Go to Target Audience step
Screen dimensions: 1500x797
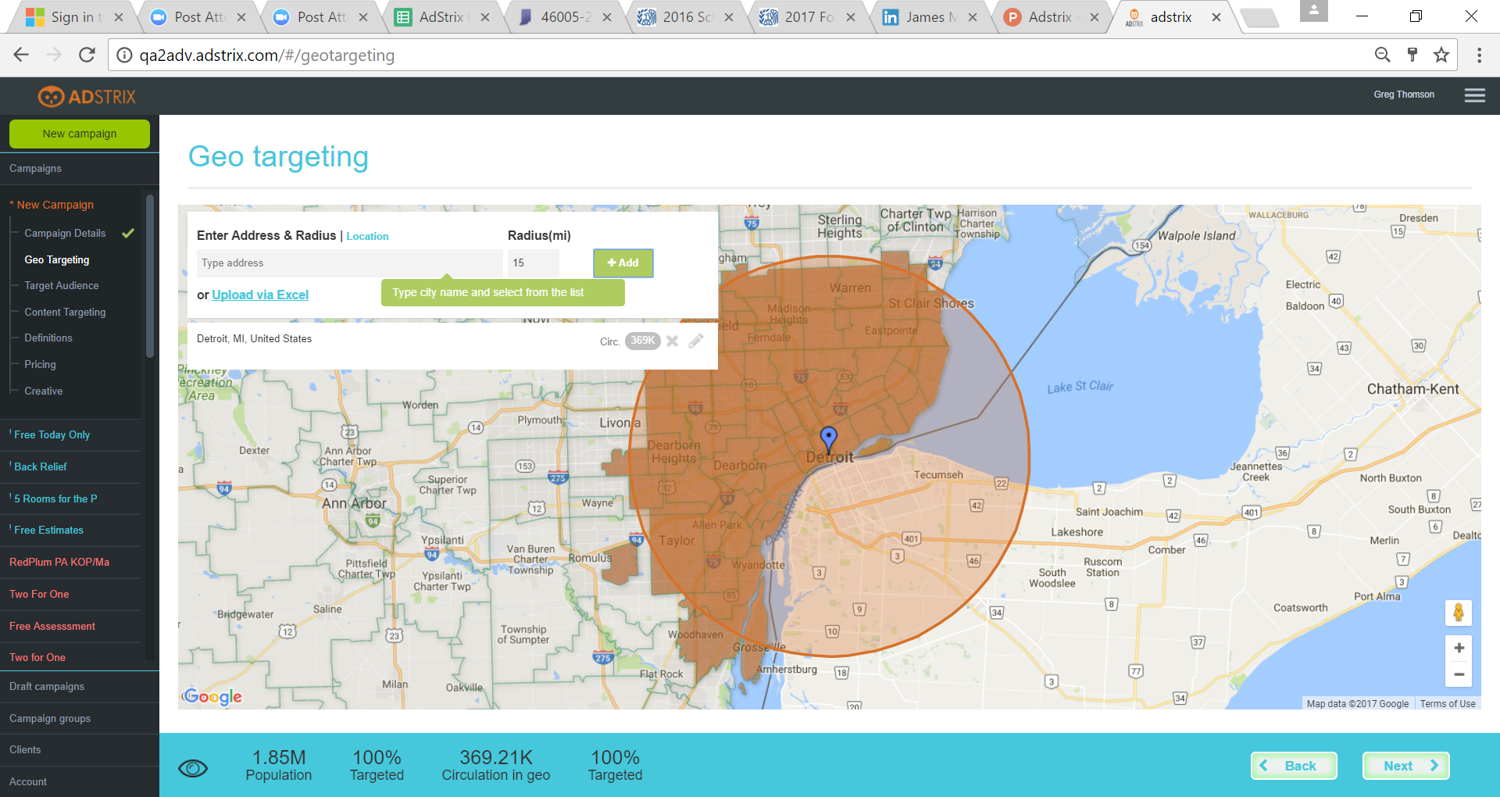tap(62, 286)
